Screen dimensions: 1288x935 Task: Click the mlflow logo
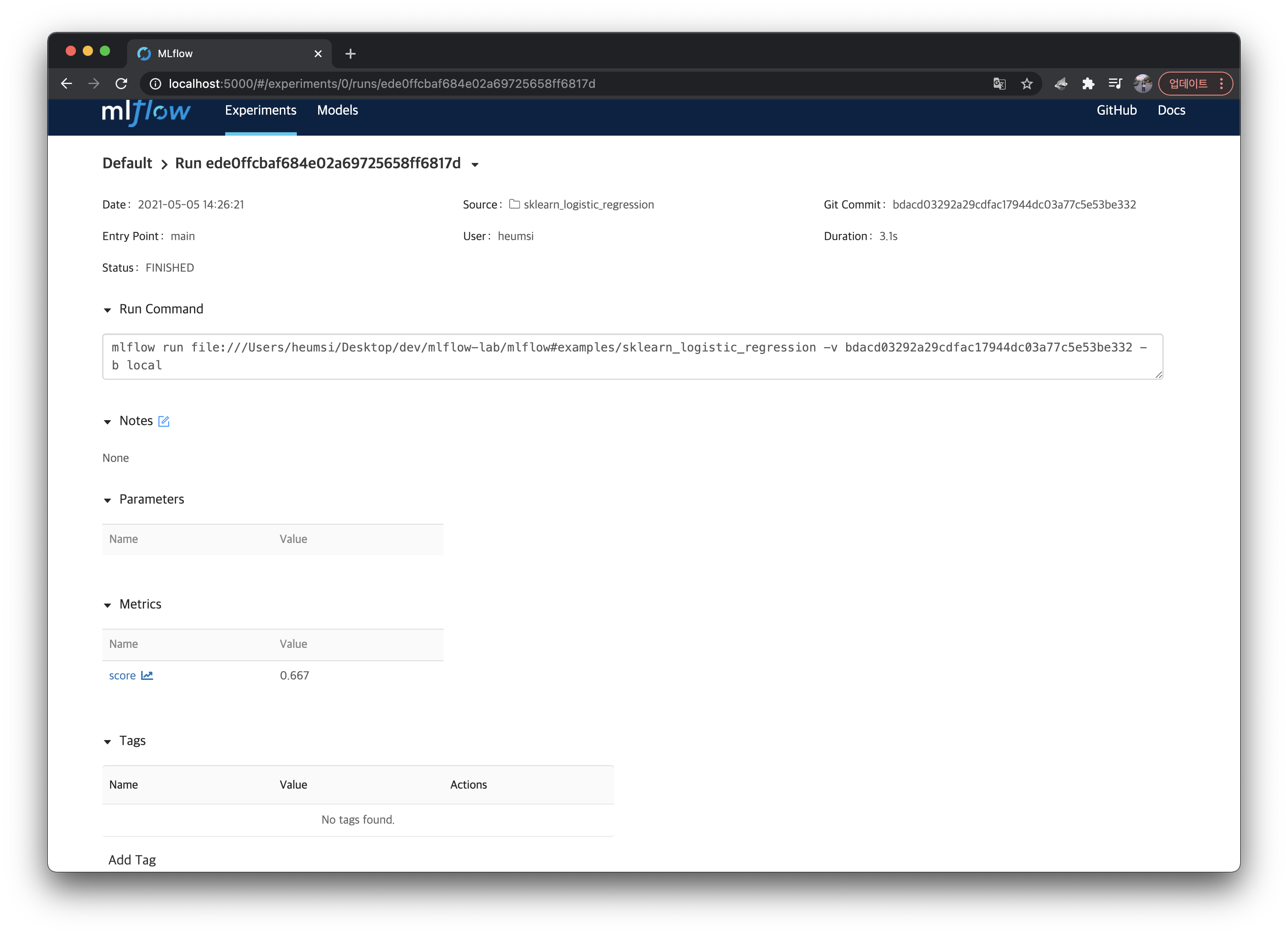(x=146, y=111)
